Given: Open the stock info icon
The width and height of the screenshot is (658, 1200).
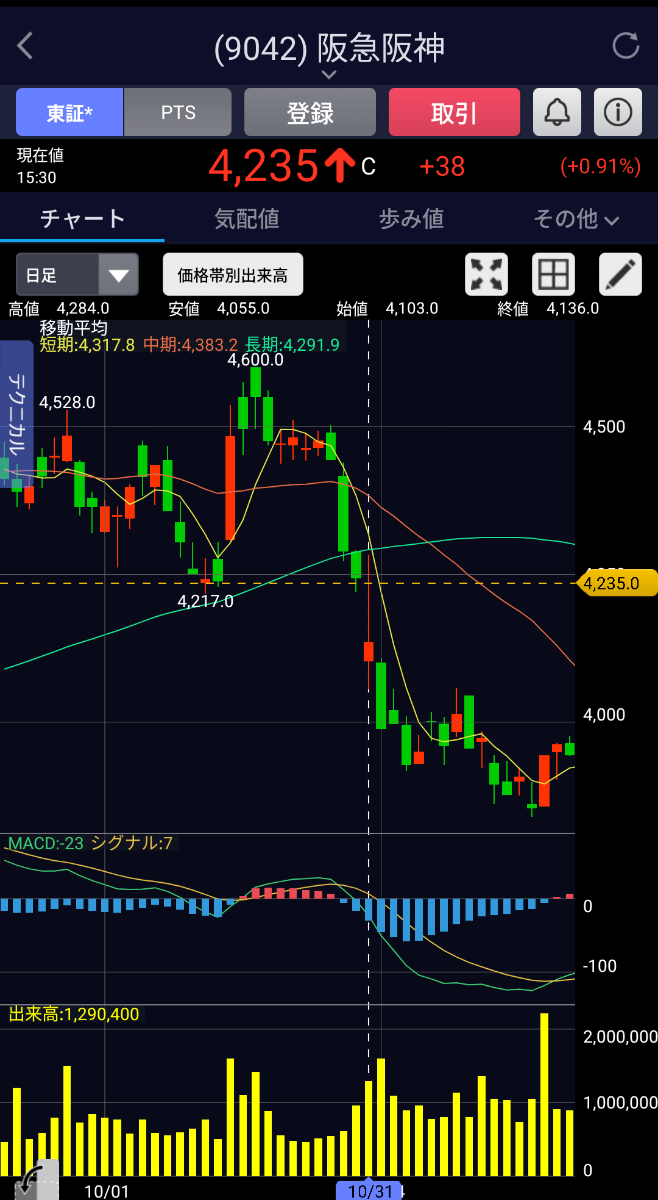Looking at the screenshot, I should tap(618, 112).
